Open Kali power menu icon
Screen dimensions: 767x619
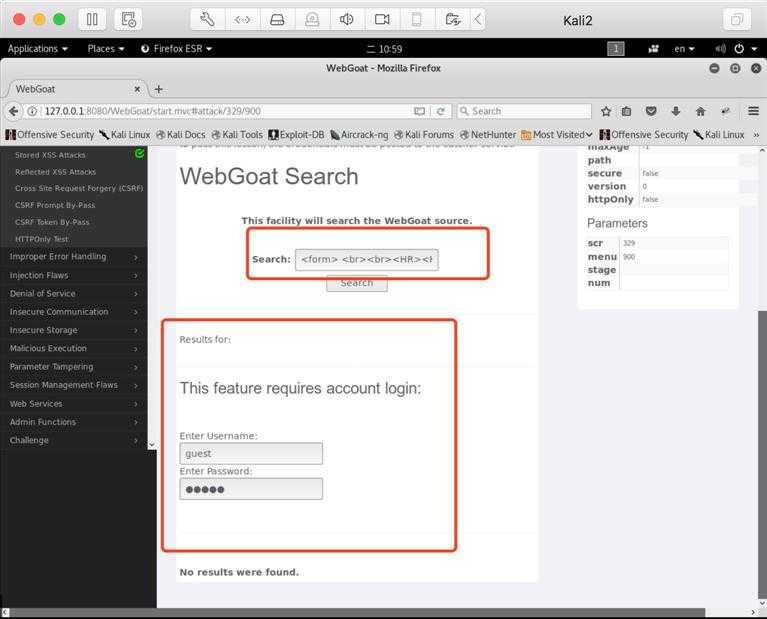pos(740,48)
